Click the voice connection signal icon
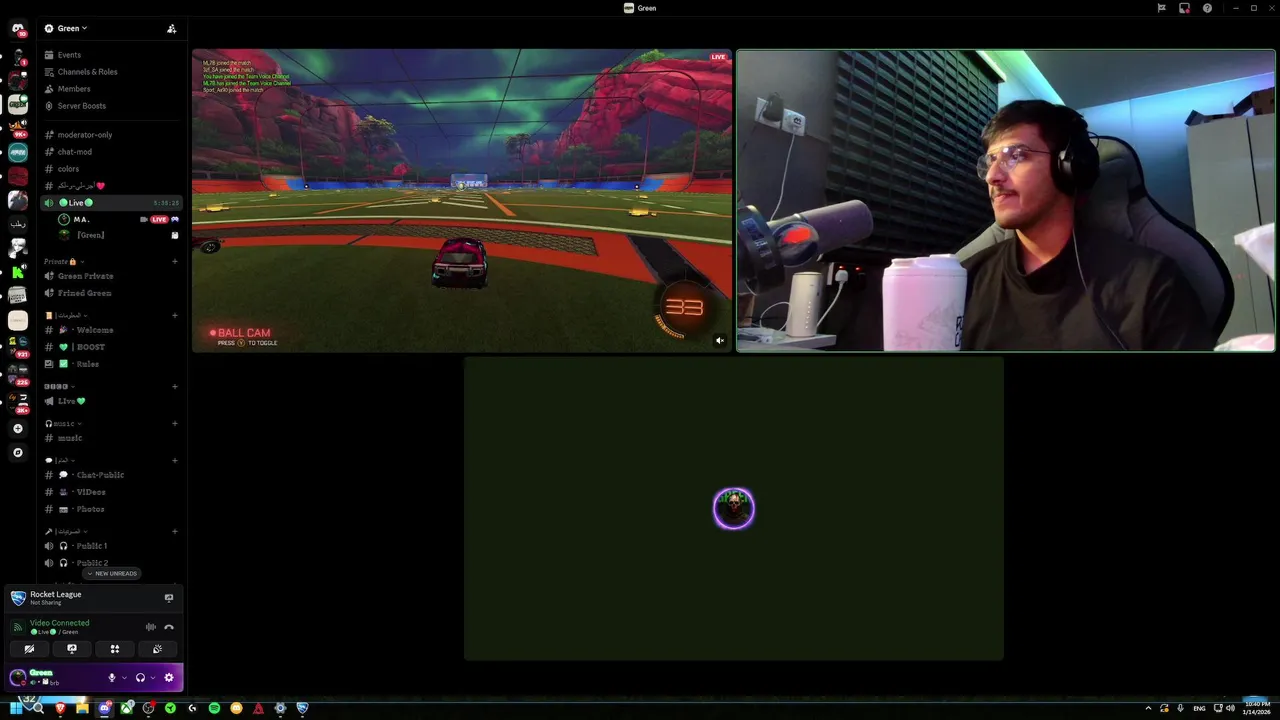 pyautogui.click(x=17, y=627)
